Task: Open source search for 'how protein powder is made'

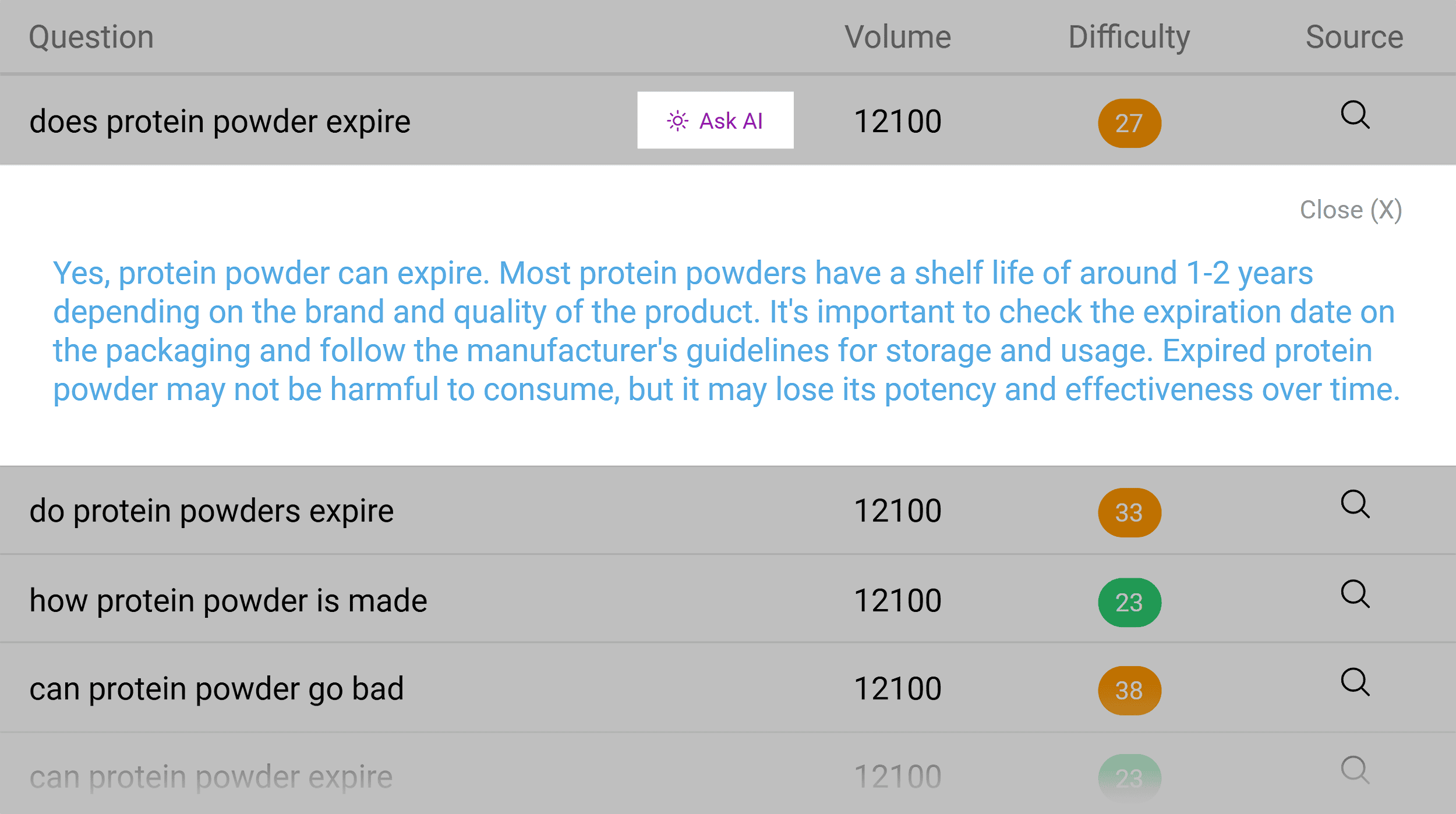Action: point(1355,594)
